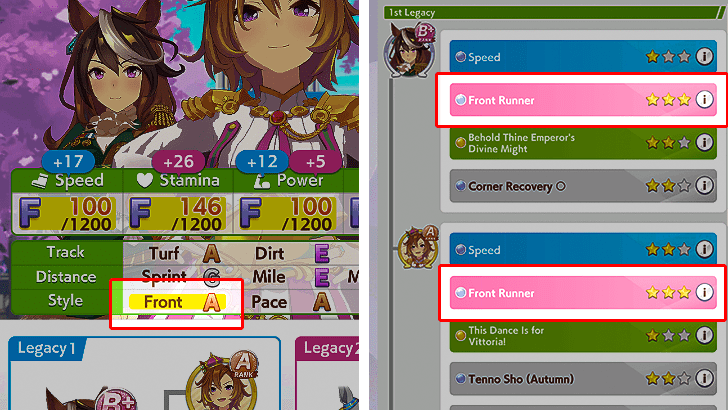Show info for Tenno Sho (Autumn)
Image resolution: width=728 pixels, height=410 pixels.
click(704, 378)
